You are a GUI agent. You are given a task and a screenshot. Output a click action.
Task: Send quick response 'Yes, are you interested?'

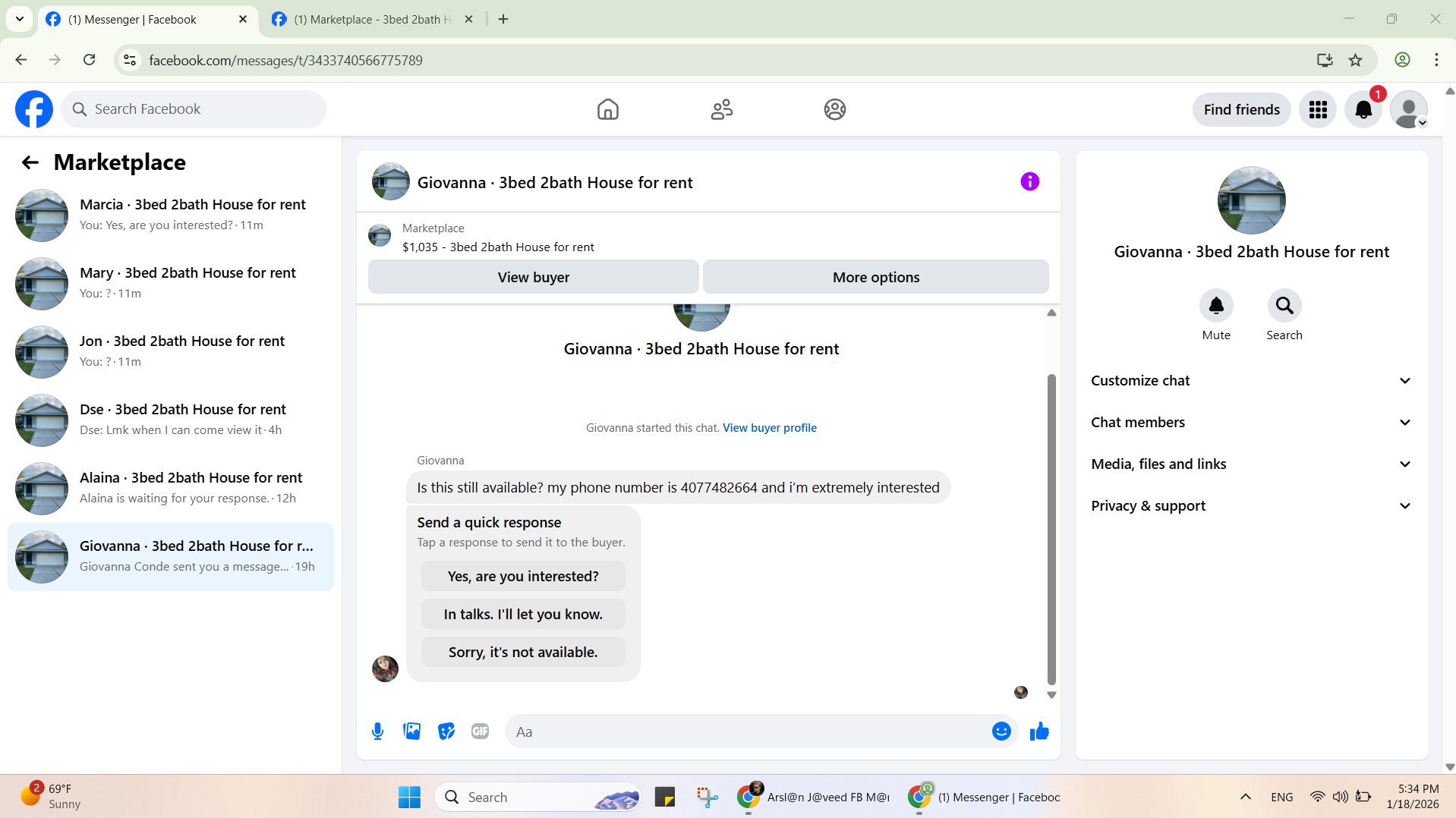[523, 576]
